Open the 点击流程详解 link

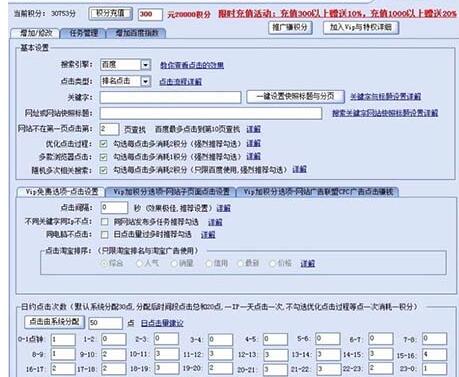(180, 82)
